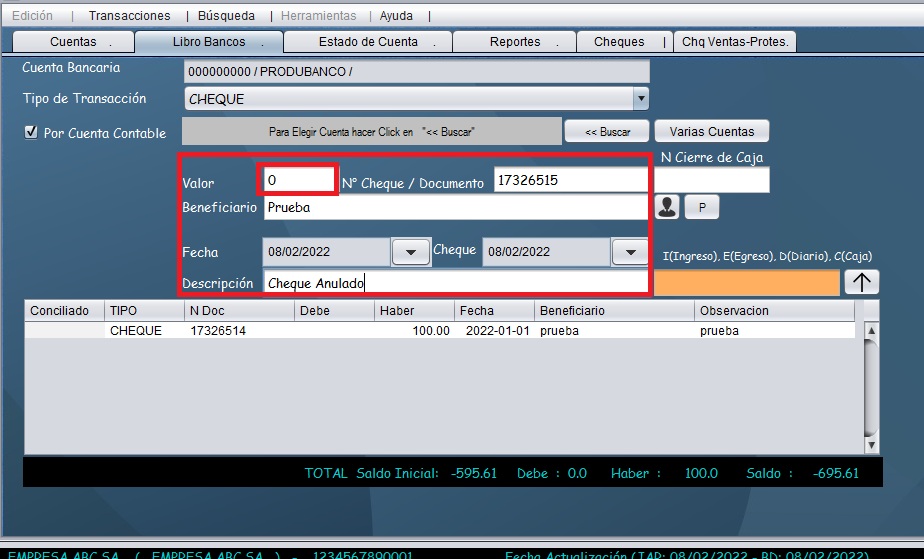924x559 pixels.
Task: Click the beneficiary person icon button
Action: coord(667,207)
